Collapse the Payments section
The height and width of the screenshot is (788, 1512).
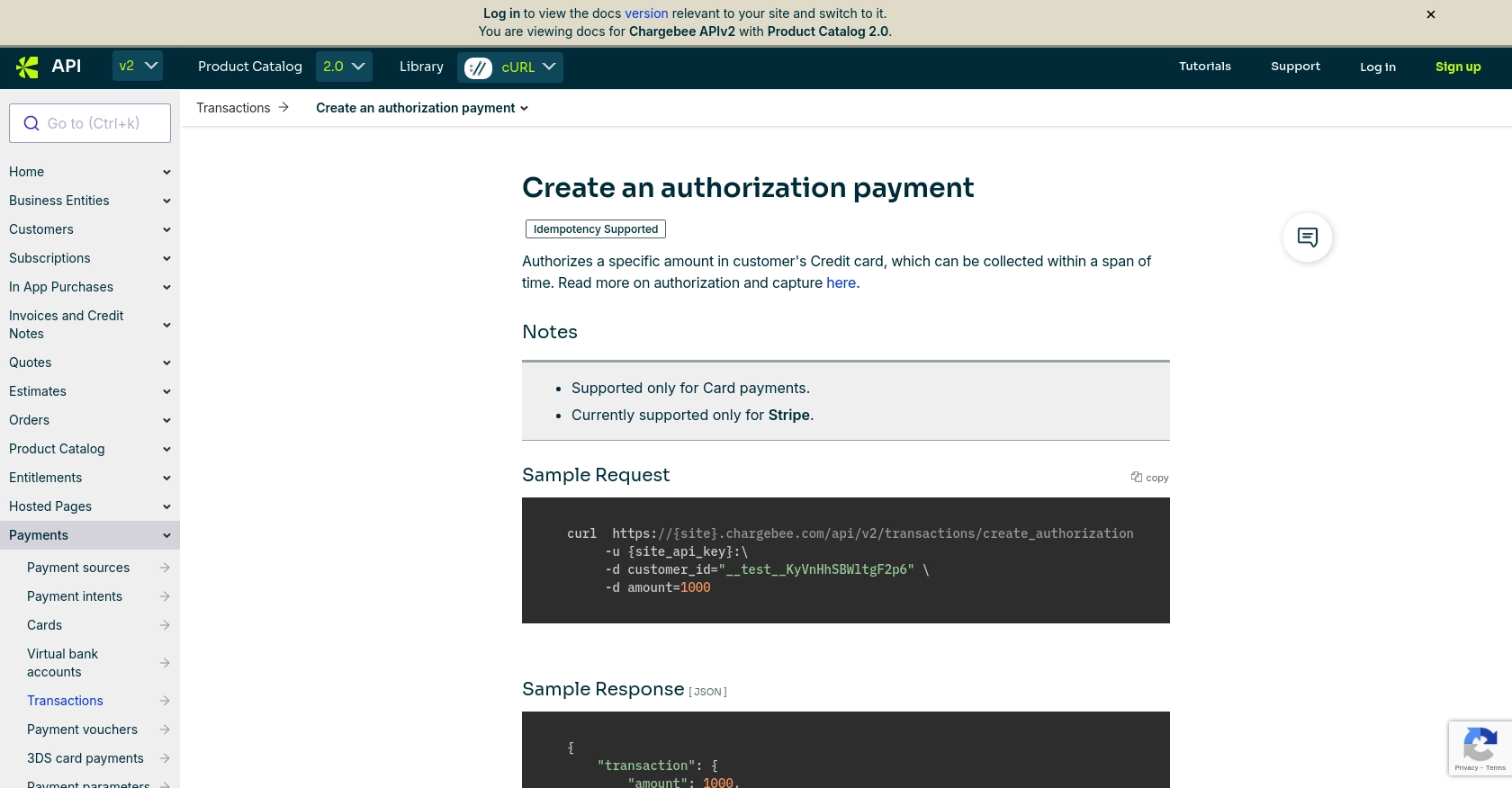[166, 535]
